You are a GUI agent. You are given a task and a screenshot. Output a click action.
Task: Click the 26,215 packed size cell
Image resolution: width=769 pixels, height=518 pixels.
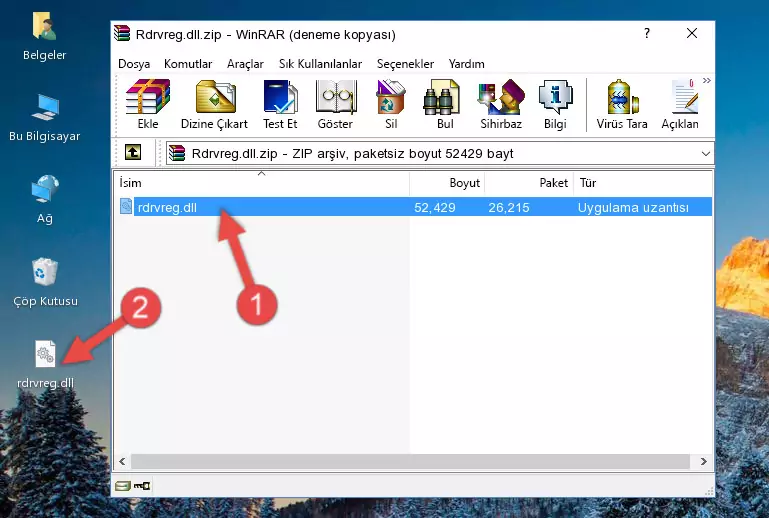click(509, 207)
